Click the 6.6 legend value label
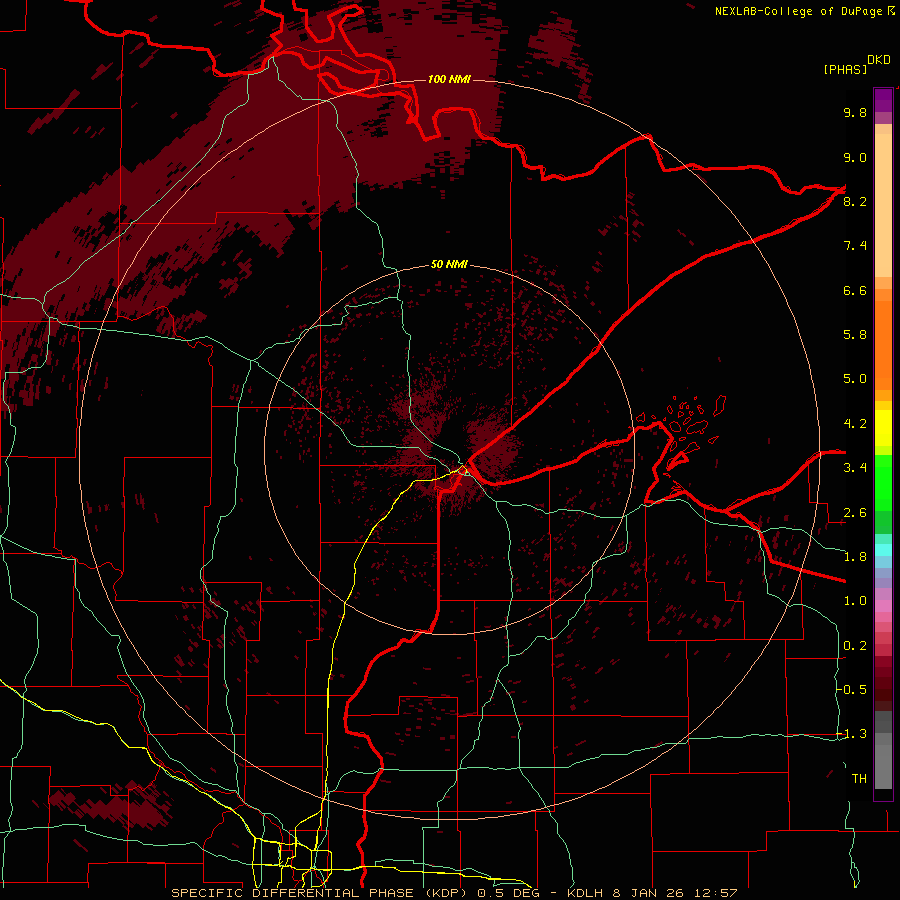 point(855,290)
